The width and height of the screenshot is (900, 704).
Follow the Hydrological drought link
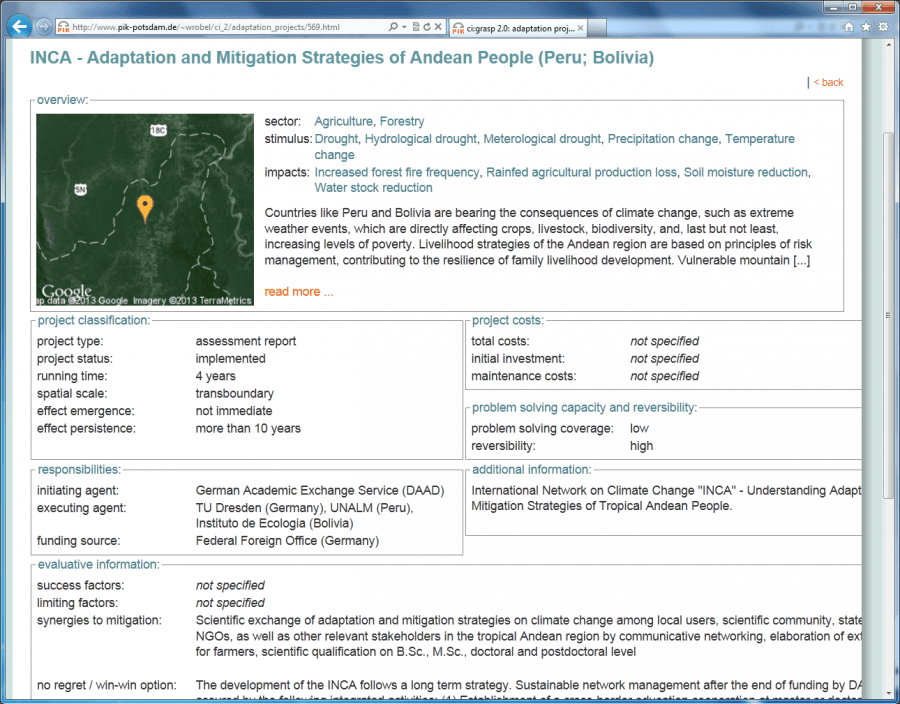coord(421,139)
